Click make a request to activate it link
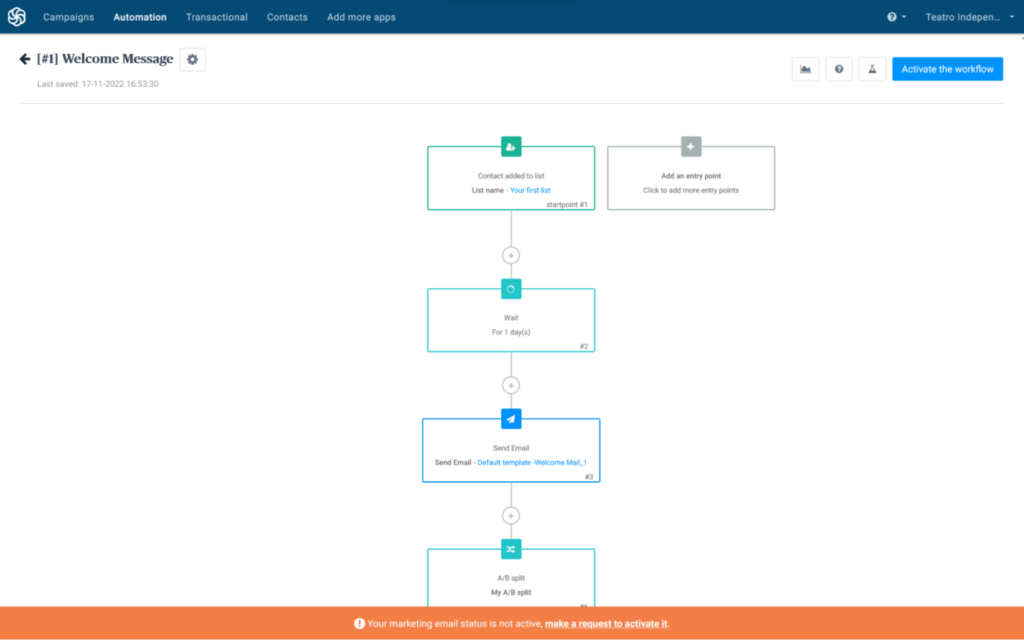This screenshot has width=1024, height=640. tap(605, 622)
